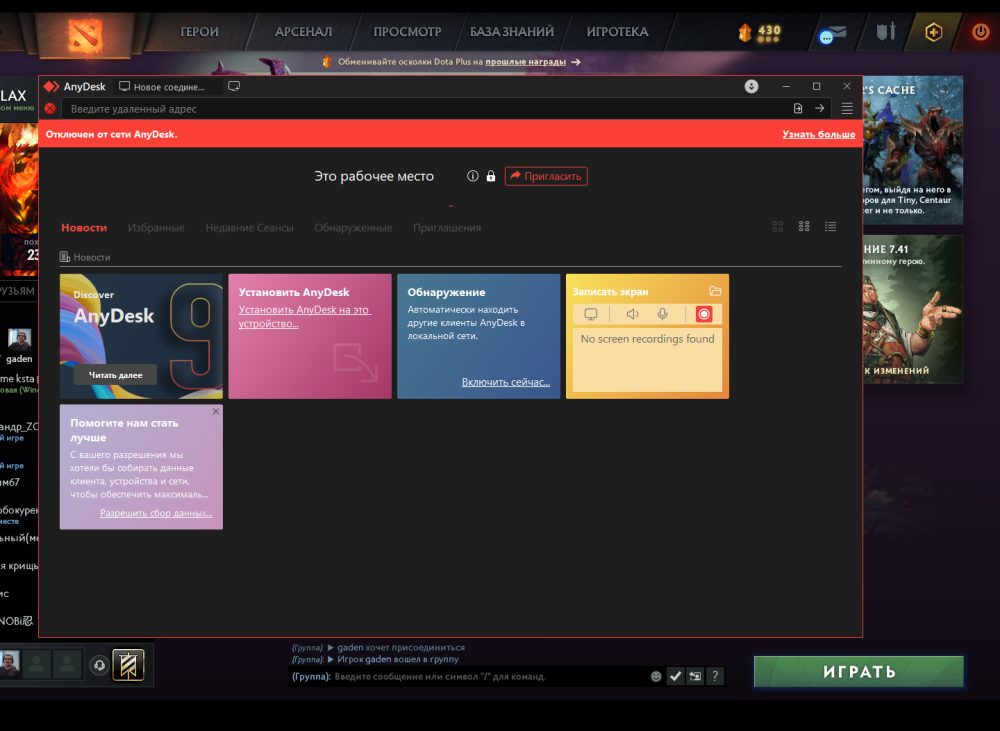Viewport: 1000px width, 731px height.
Task: Open the 7.41 patch news tile
Action: [913, 309]
